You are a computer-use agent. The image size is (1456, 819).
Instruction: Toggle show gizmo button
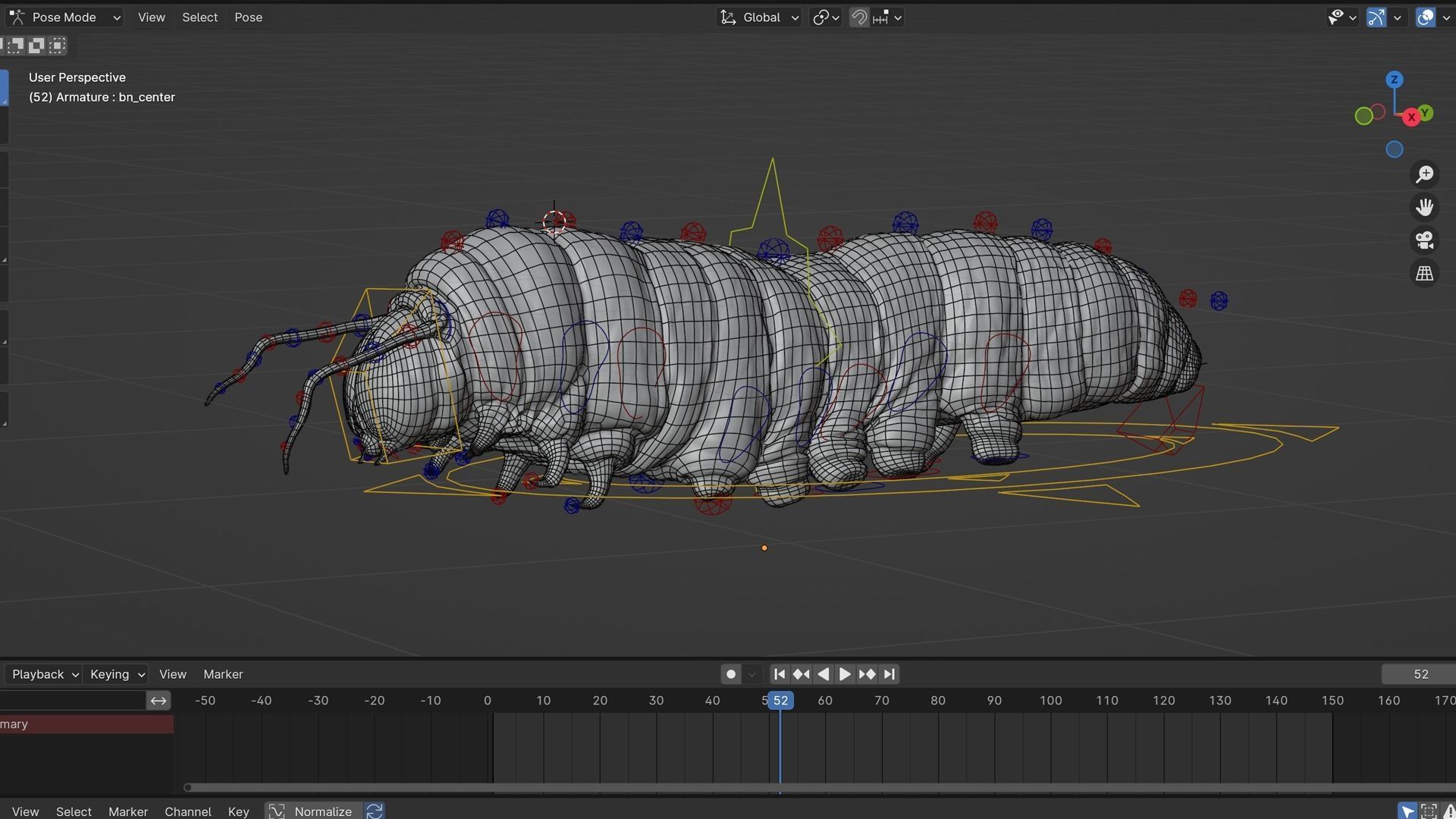(x=1376, y=17)
